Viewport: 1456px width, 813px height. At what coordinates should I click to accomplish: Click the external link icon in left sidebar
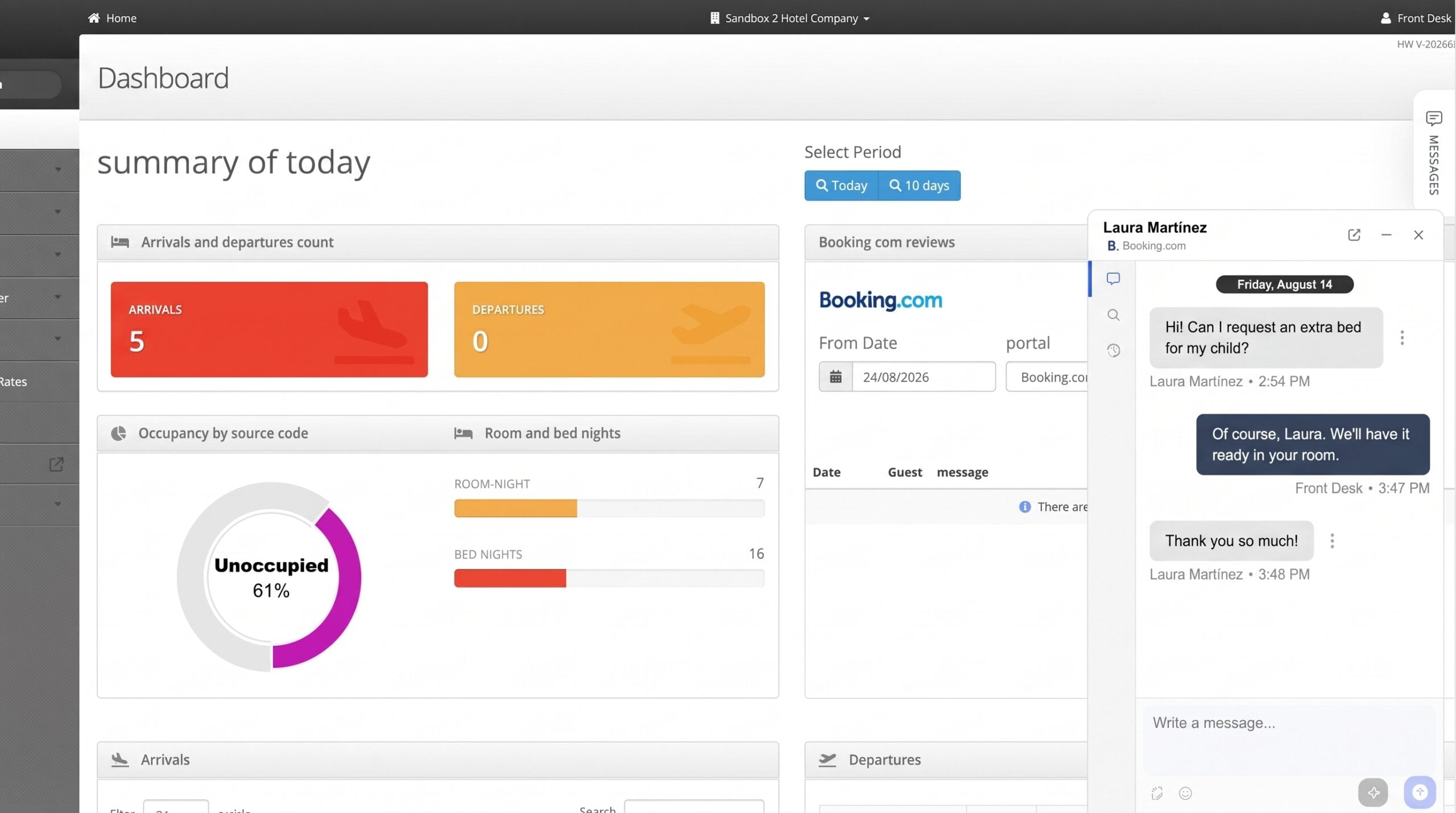point(56,464)
